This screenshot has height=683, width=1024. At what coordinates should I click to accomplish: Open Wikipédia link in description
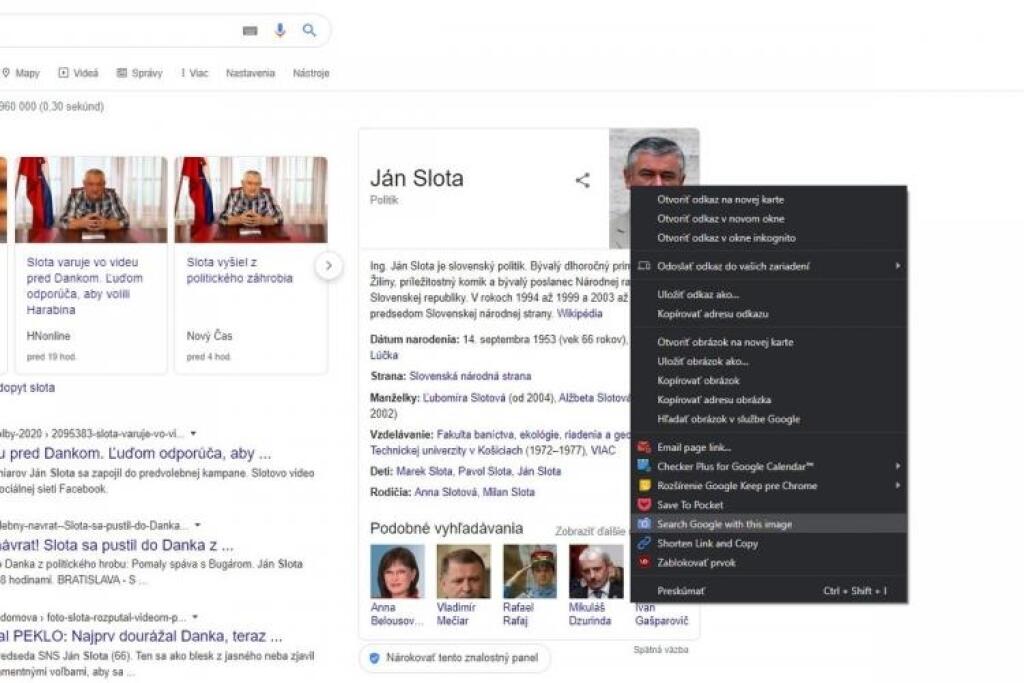point(579,313)
